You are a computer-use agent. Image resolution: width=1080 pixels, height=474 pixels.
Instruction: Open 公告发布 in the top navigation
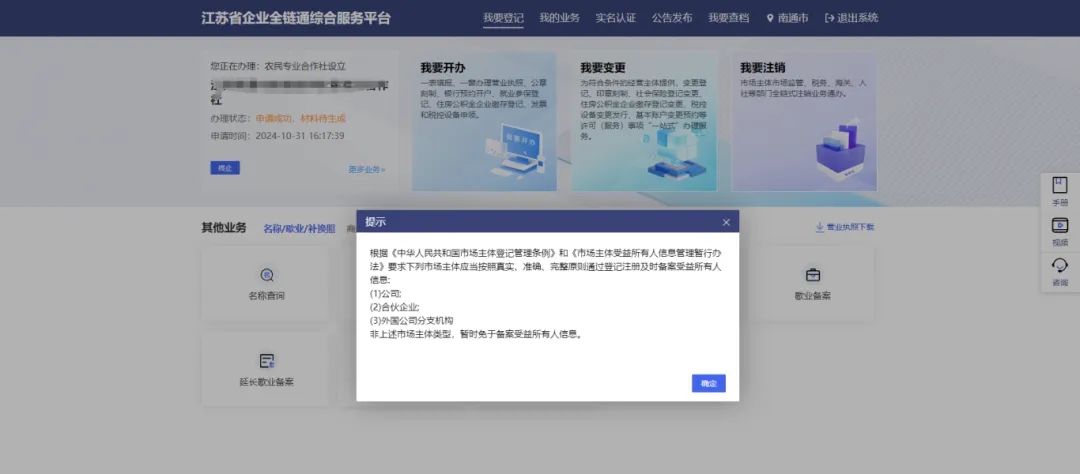pos(672,18)
